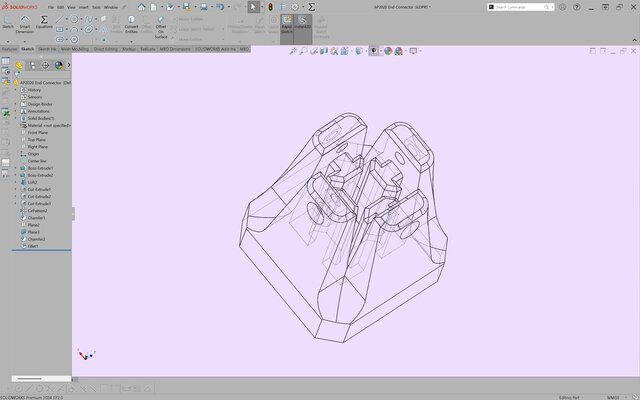Toggle Instant2D mode
The height and width of the screenshot is (400, 640).
point(303,23)
